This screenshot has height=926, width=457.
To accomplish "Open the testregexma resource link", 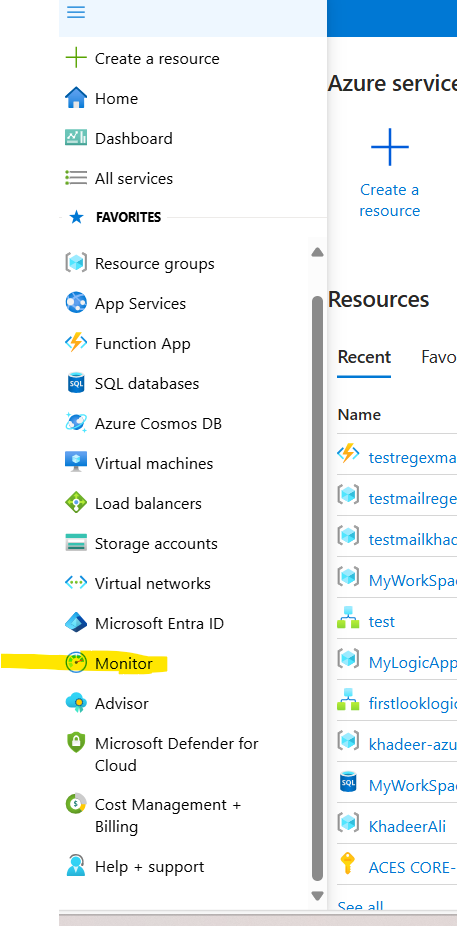I will coord(412,457).
